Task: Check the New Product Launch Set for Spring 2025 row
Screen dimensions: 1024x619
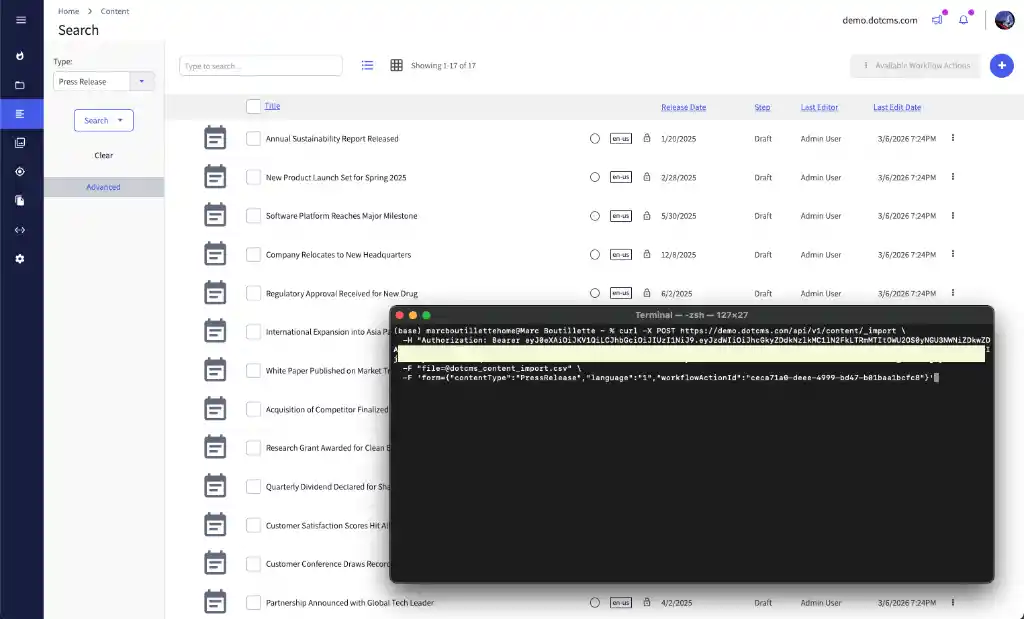Action: pyautogui.click(x=253, y=177)
